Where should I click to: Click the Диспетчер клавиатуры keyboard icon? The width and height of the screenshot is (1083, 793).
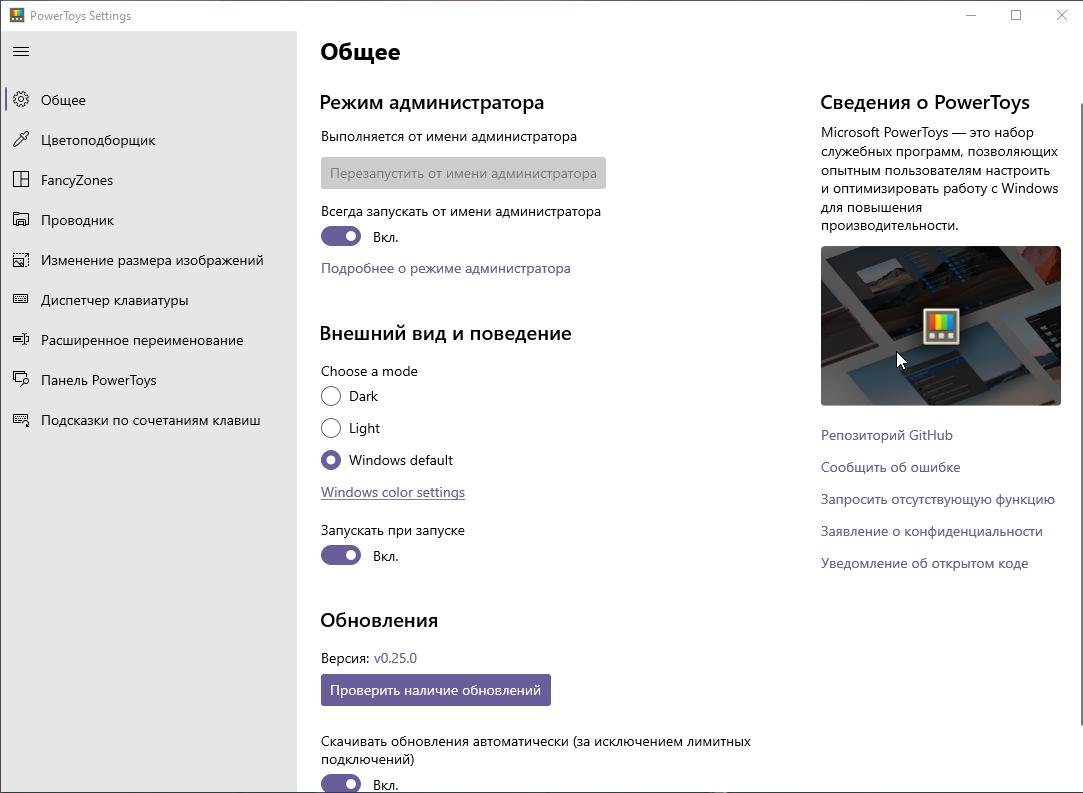[21, 300]
